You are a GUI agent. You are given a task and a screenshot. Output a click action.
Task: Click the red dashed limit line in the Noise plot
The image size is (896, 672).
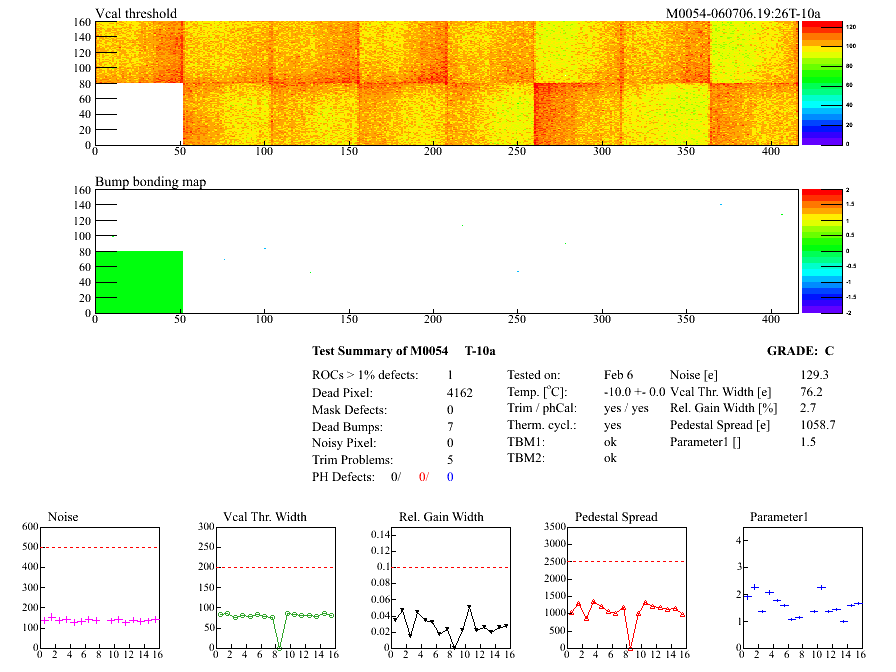(x=99, y=547)
